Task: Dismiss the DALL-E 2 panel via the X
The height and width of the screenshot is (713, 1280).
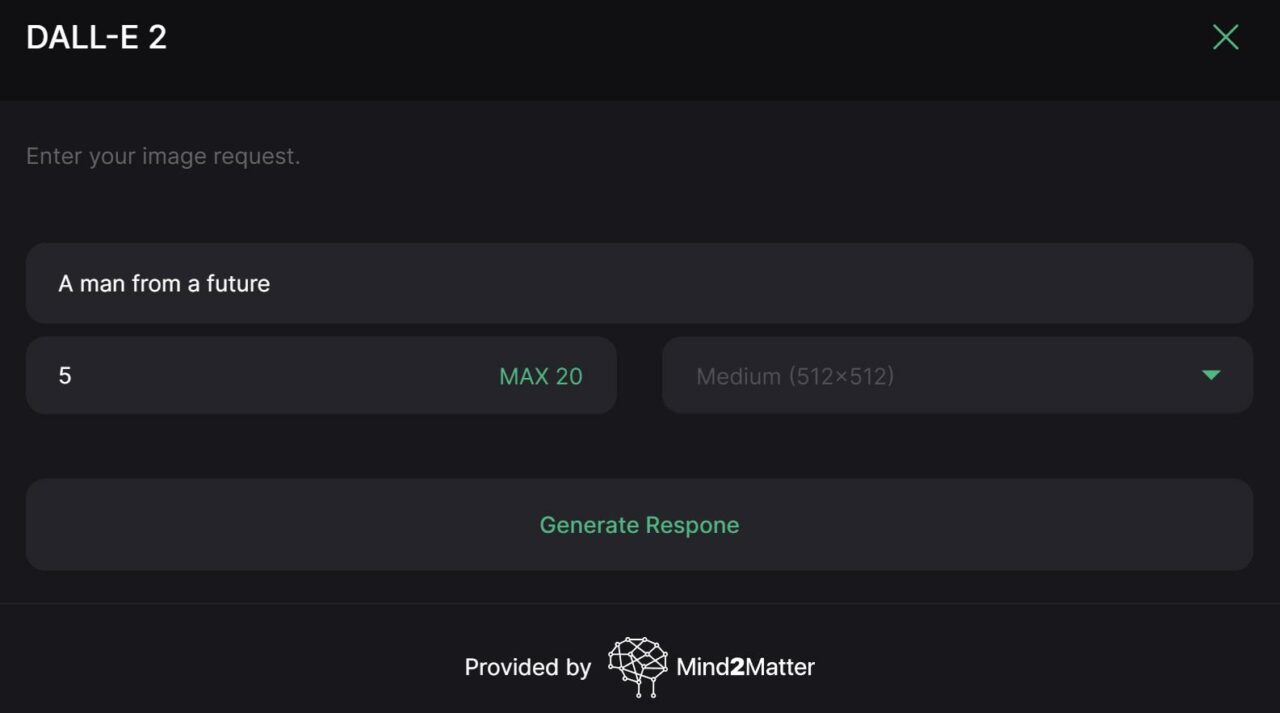Action: tap(1225, 36)
